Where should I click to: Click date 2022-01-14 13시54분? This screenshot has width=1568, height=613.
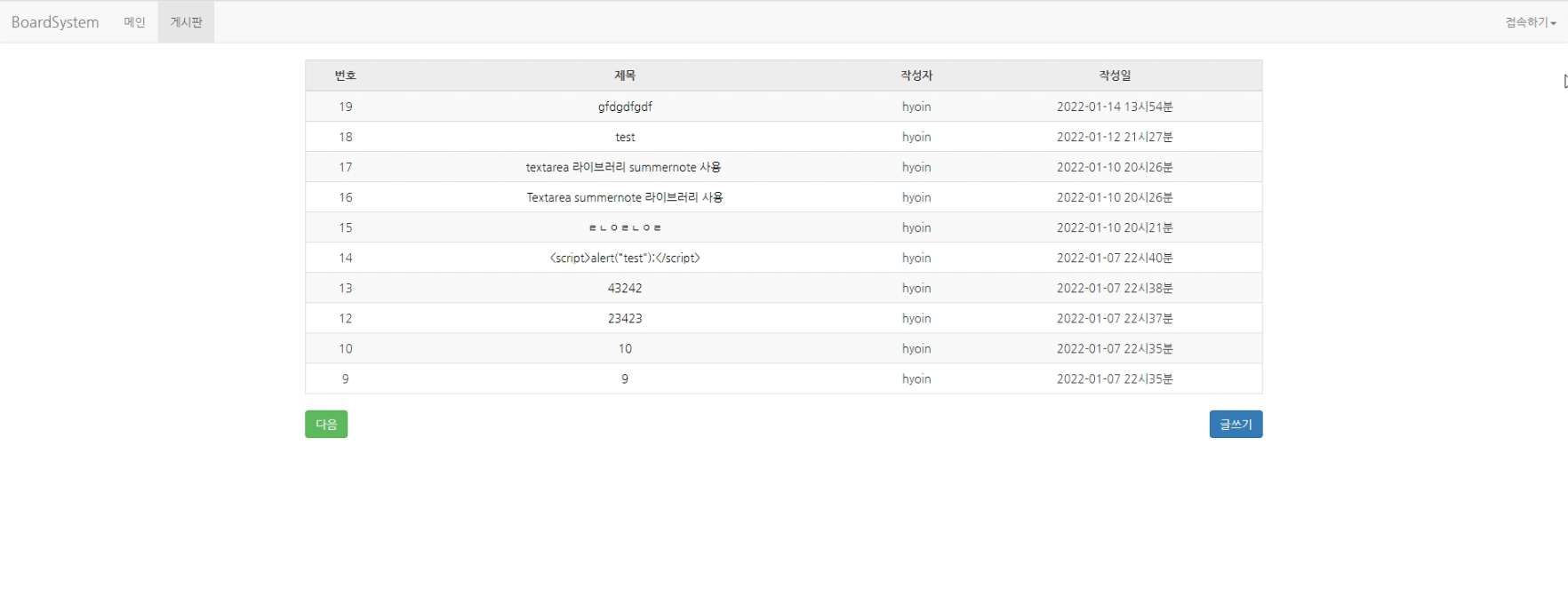pyautogui.click(x=1115, y=107)
